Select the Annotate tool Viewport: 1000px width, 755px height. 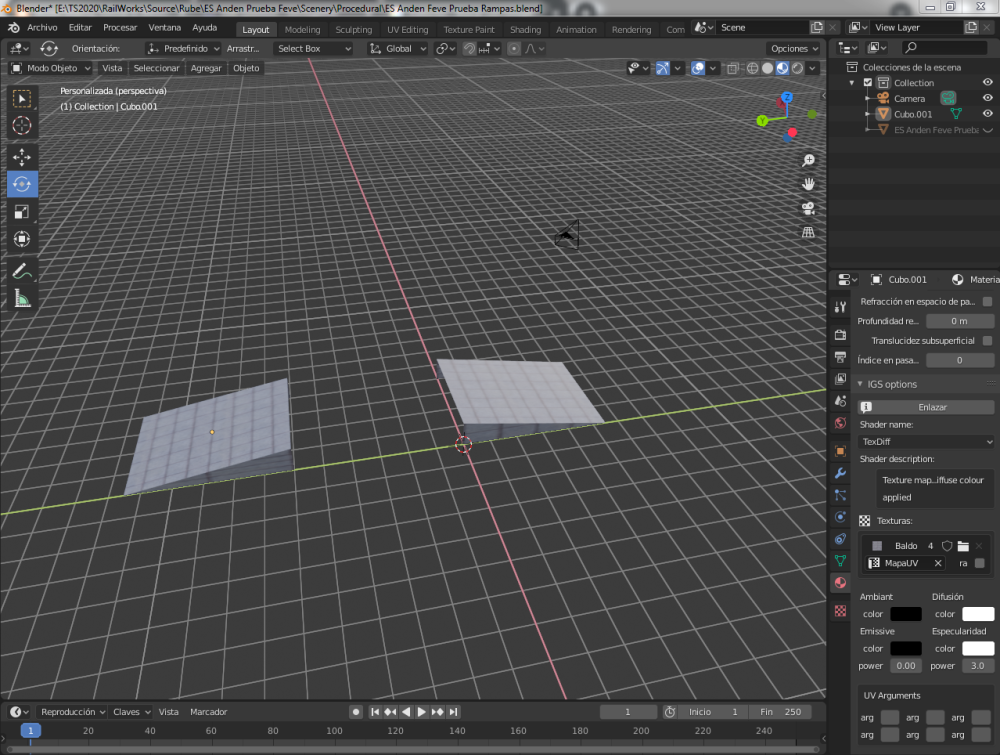22,270
